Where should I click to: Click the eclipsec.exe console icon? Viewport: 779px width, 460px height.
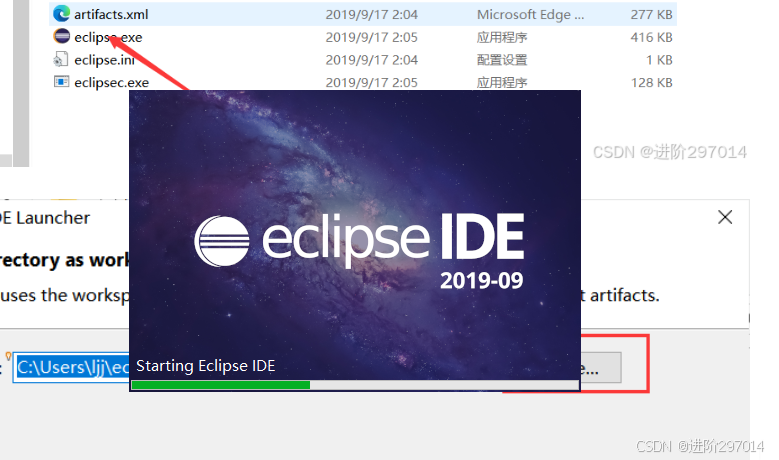tap(61, 81)
